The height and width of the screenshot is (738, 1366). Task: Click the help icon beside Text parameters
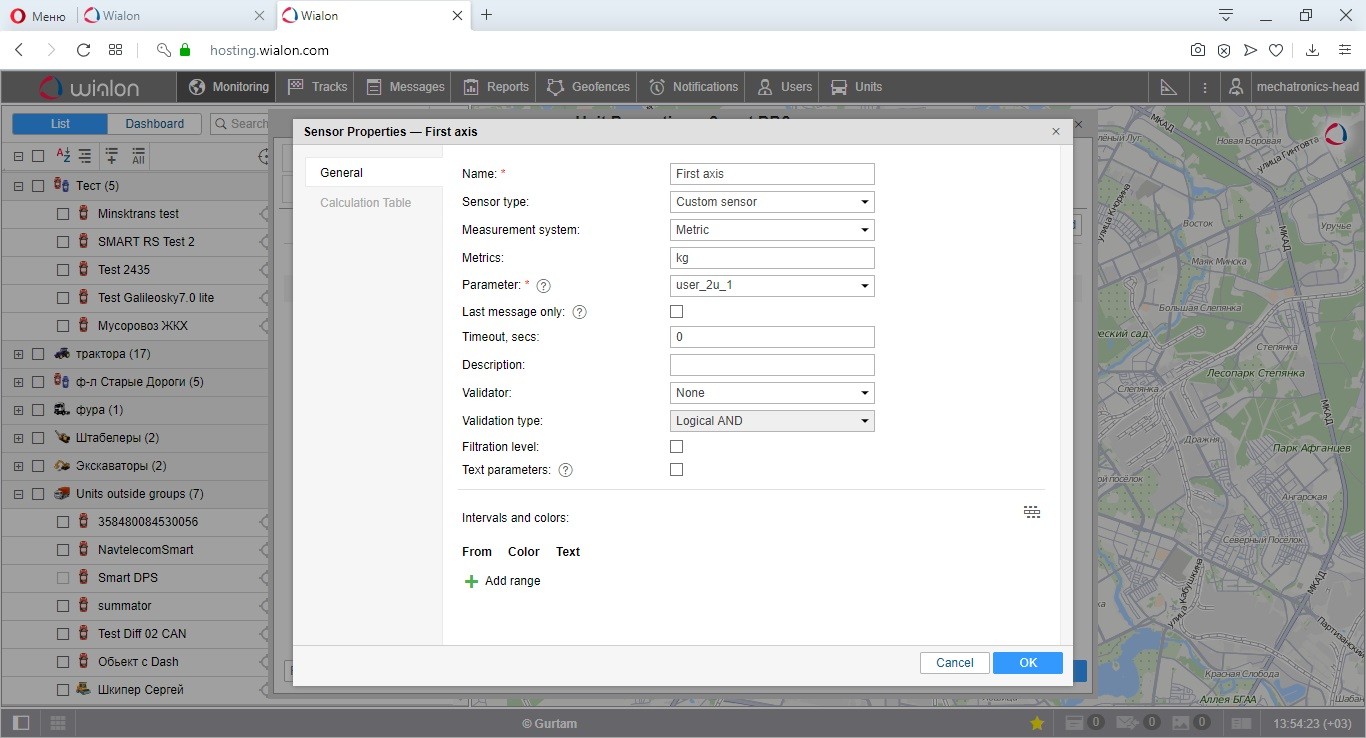click(566, 470)
